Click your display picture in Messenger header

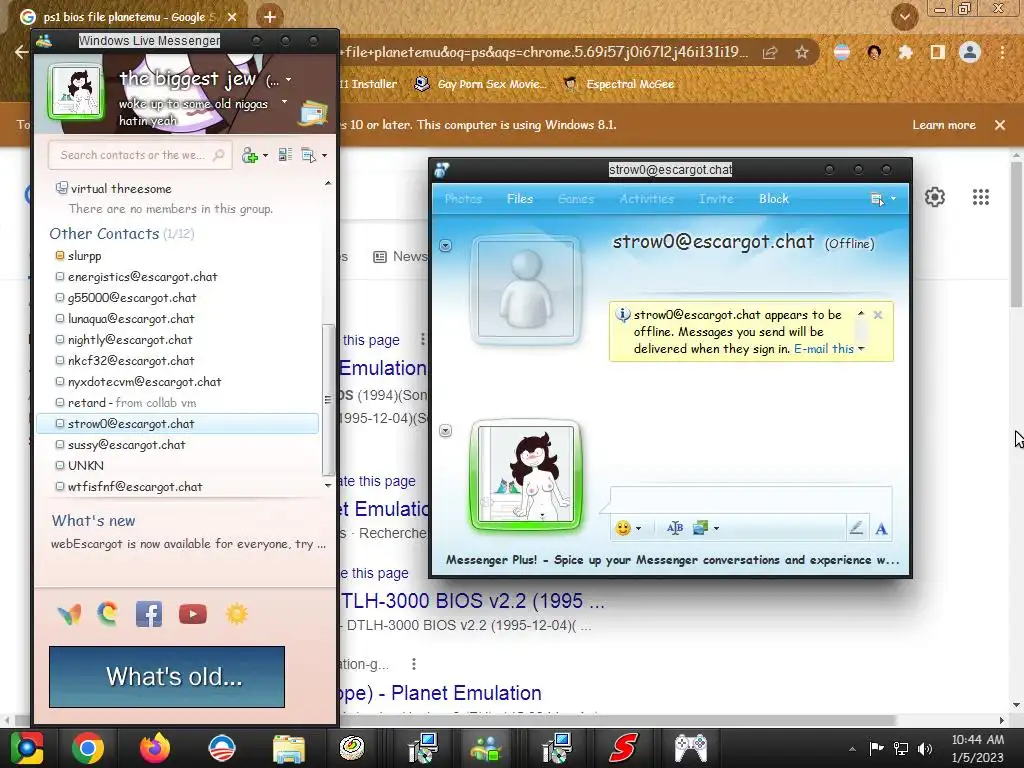76,92
